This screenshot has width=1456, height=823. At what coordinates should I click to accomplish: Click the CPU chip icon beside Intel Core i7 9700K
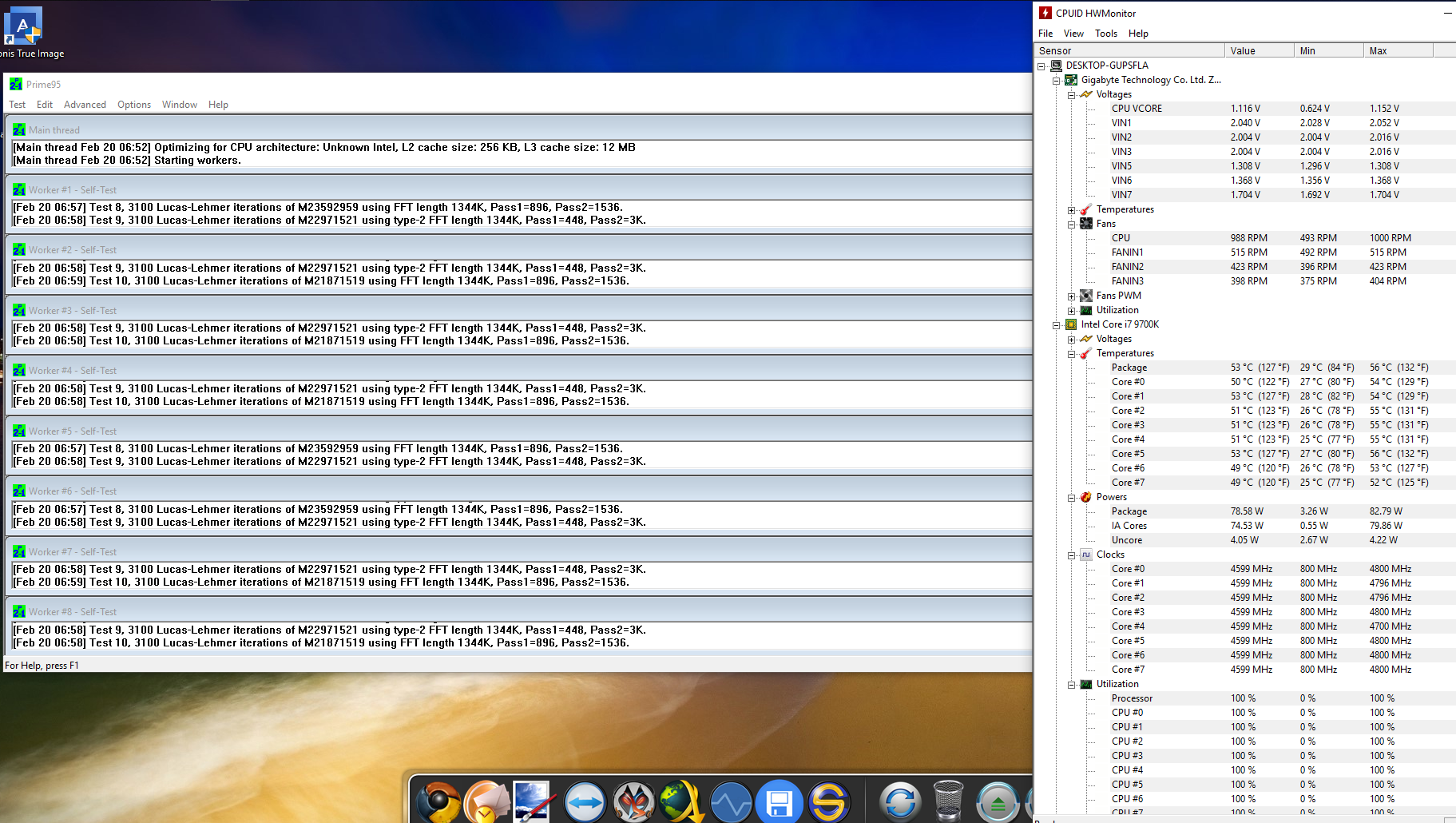1071,324
